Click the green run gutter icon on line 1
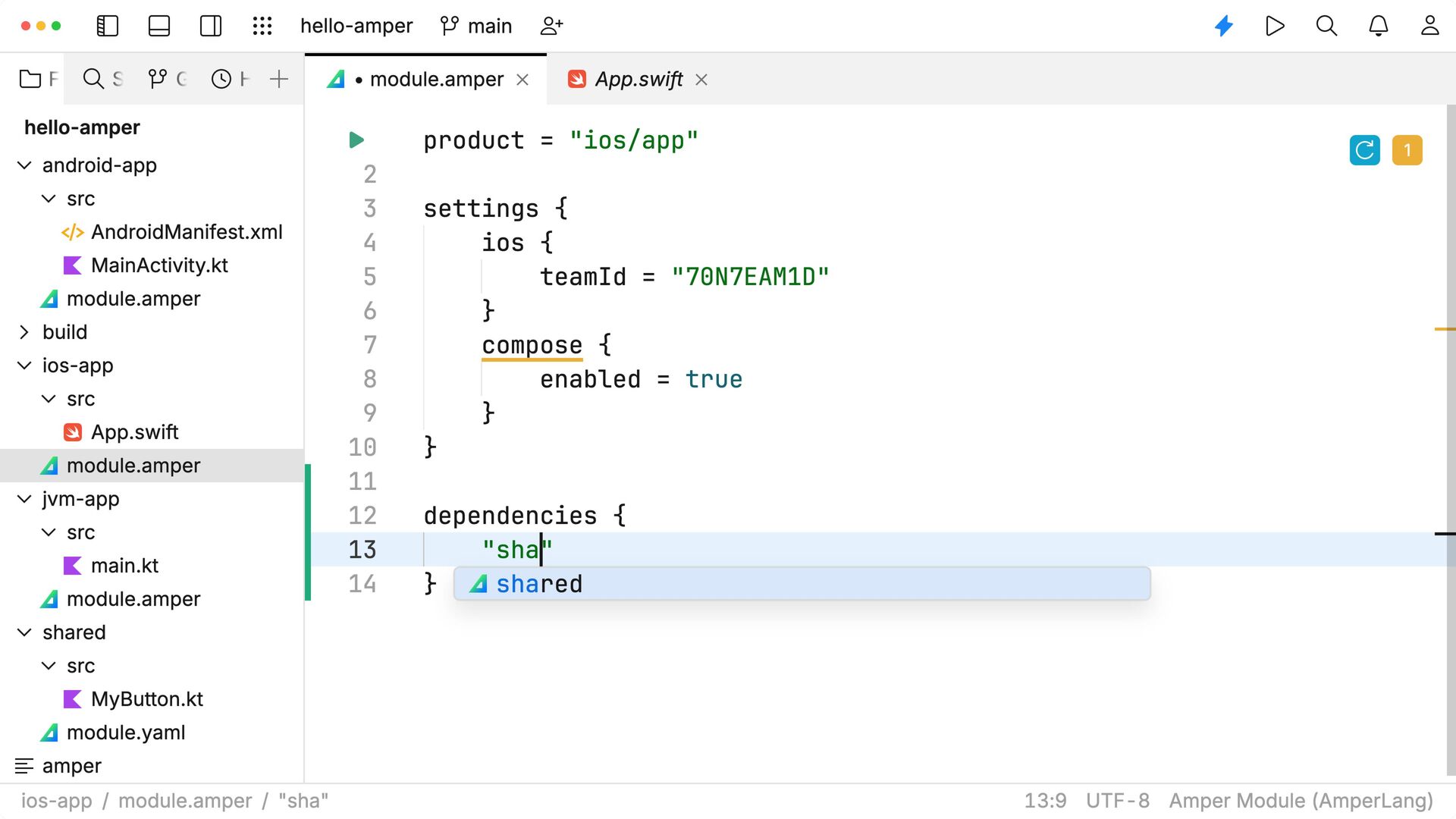This screenshot has height=819, width=1456. tap(356, 140)
